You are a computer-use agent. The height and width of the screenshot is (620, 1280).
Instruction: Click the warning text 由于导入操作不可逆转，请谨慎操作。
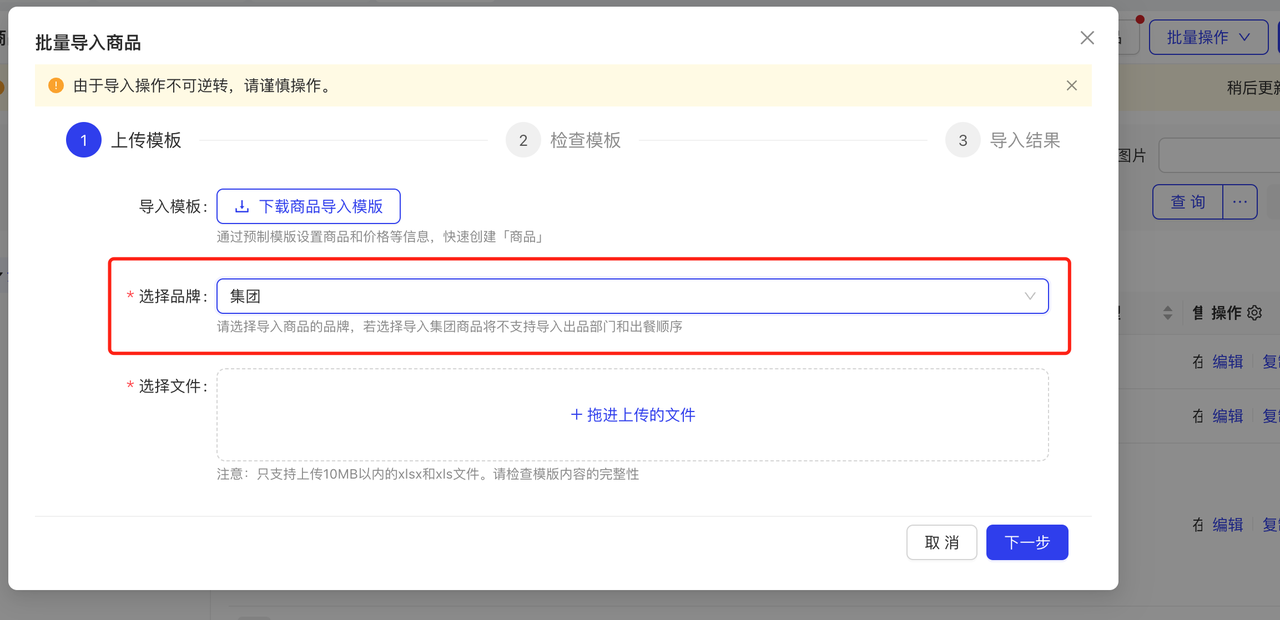202,86
